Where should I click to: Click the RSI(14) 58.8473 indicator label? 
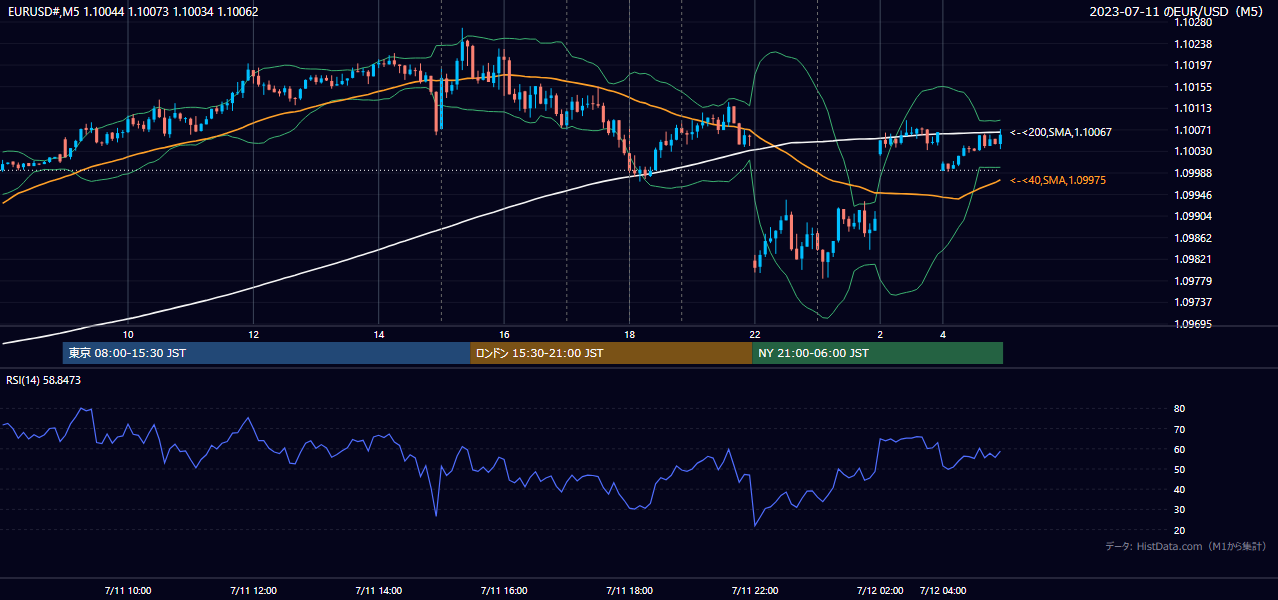(x=44, y=380)
